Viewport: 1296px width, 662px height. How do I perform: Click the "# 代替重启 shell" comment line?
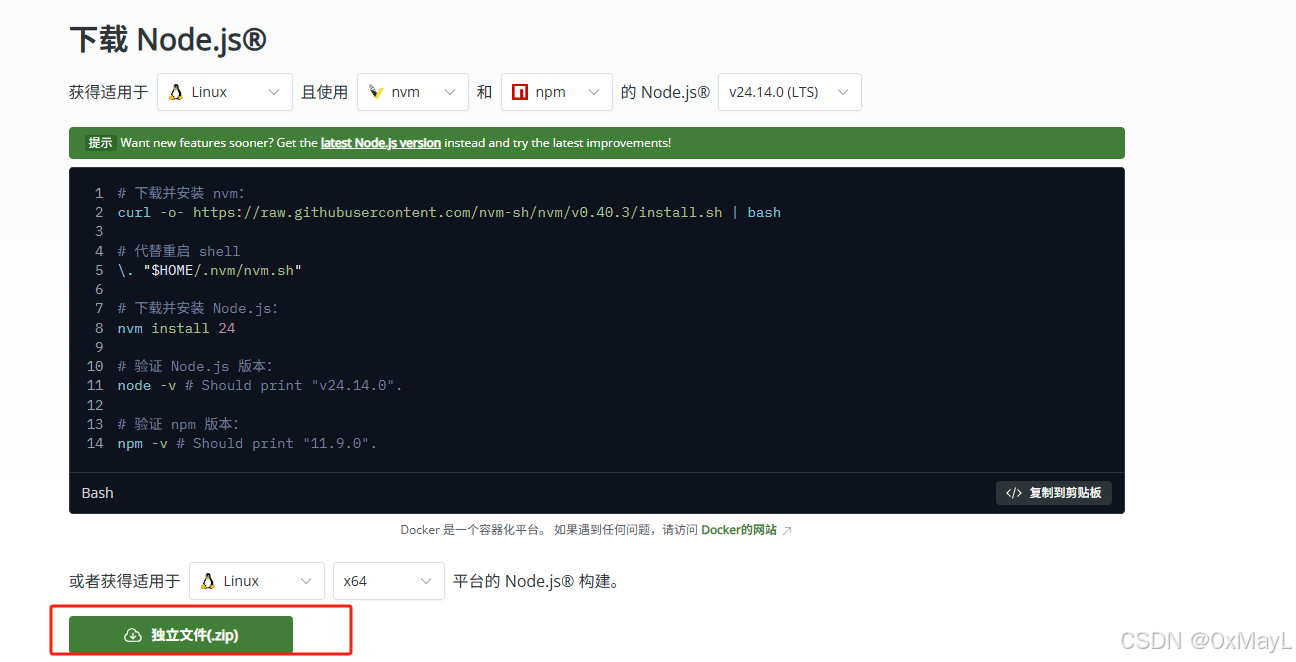179,251
